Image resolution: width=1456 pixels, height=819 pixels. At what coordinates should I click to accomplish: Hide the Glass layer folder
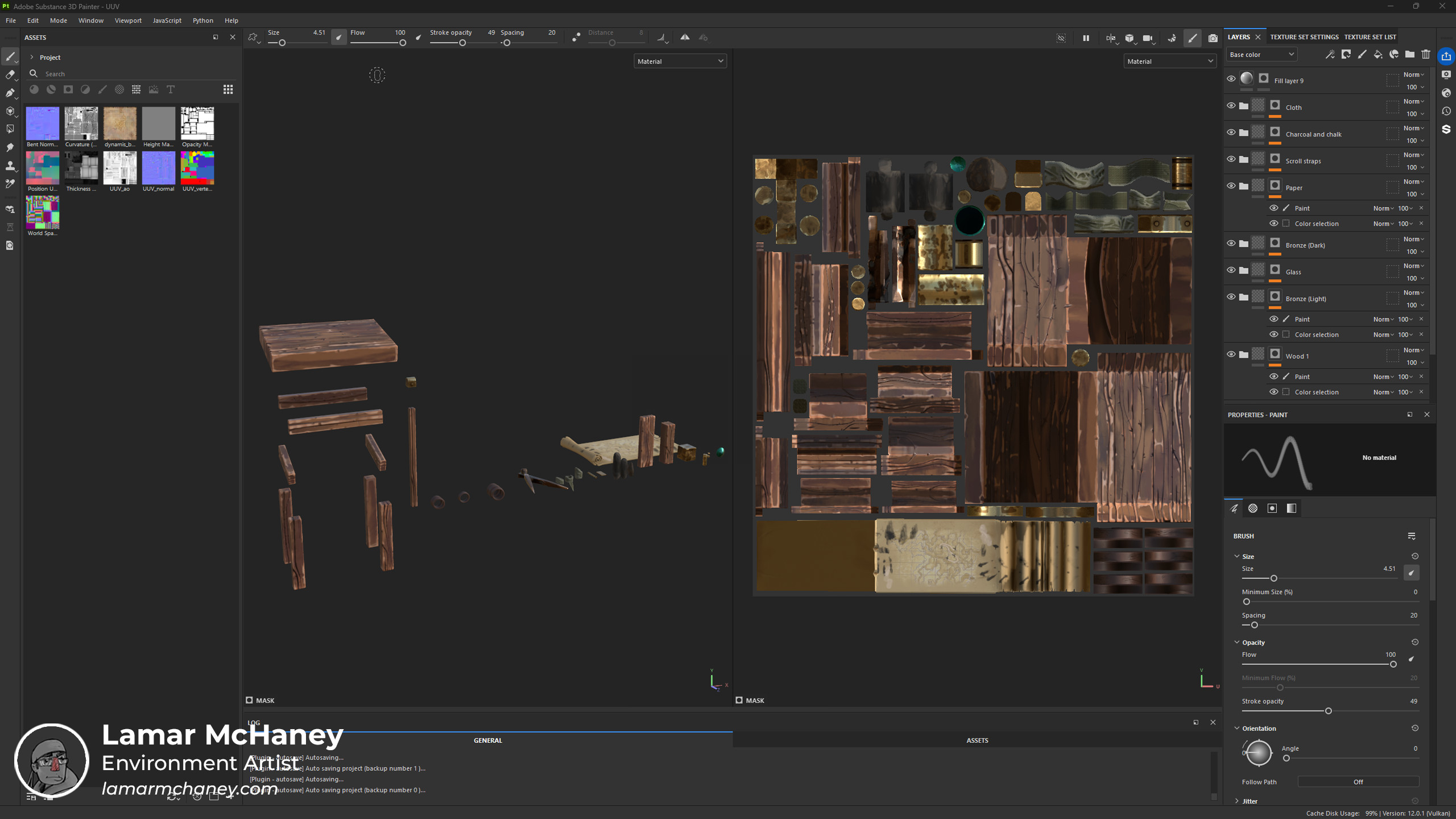pyautogui.click(x=1231, y=270)
